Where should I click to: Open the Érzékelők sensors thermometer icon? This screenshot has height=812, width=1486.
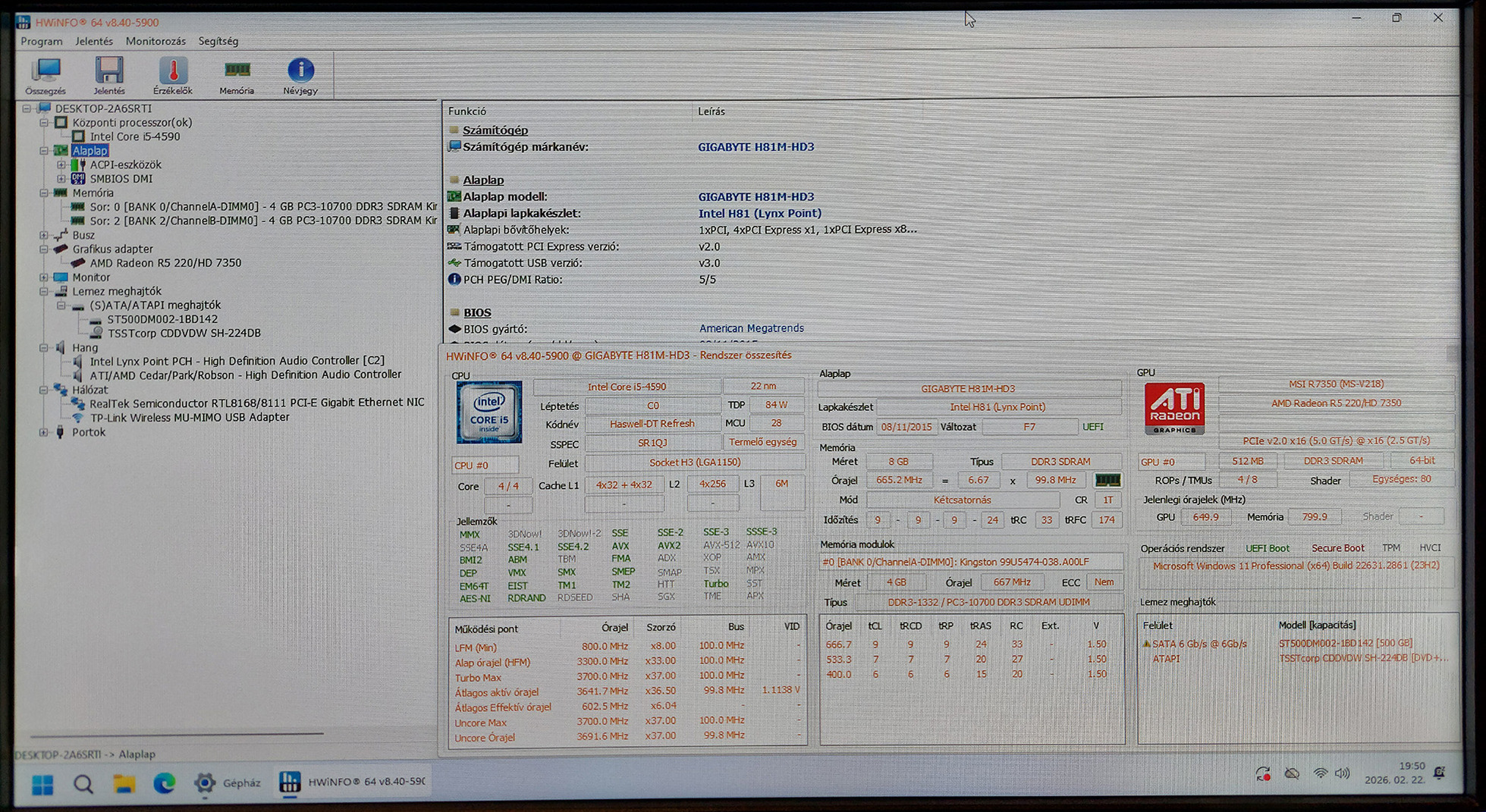coord(173,75)
